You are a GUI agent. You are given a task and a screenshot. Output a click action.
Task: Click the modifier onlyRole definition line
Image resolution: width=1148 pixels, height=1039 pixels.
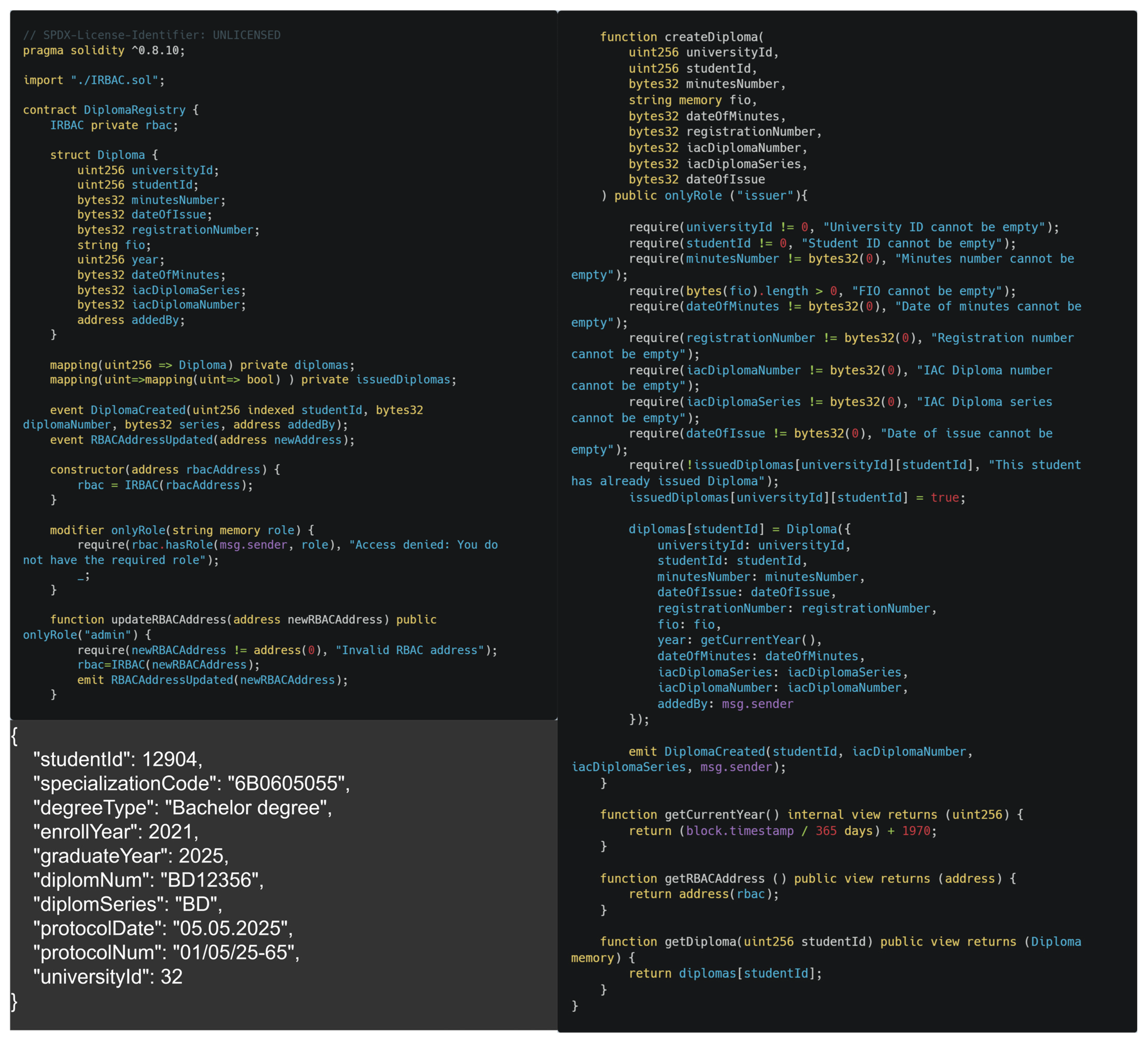click(182, 530)
